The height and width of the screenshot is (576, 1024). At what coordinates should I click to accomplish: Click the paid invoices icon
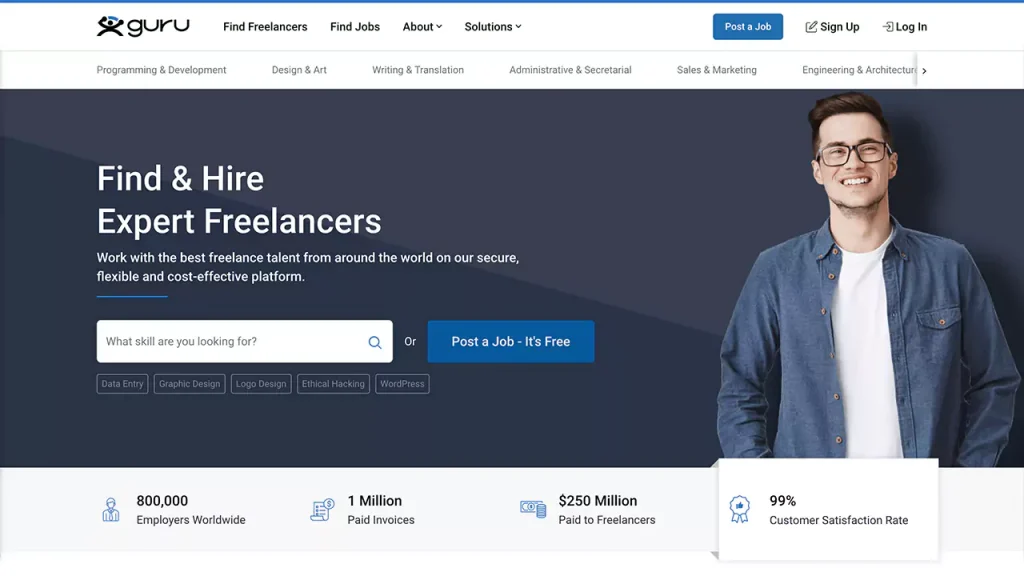pyautogui.click(x=322, y=509)
